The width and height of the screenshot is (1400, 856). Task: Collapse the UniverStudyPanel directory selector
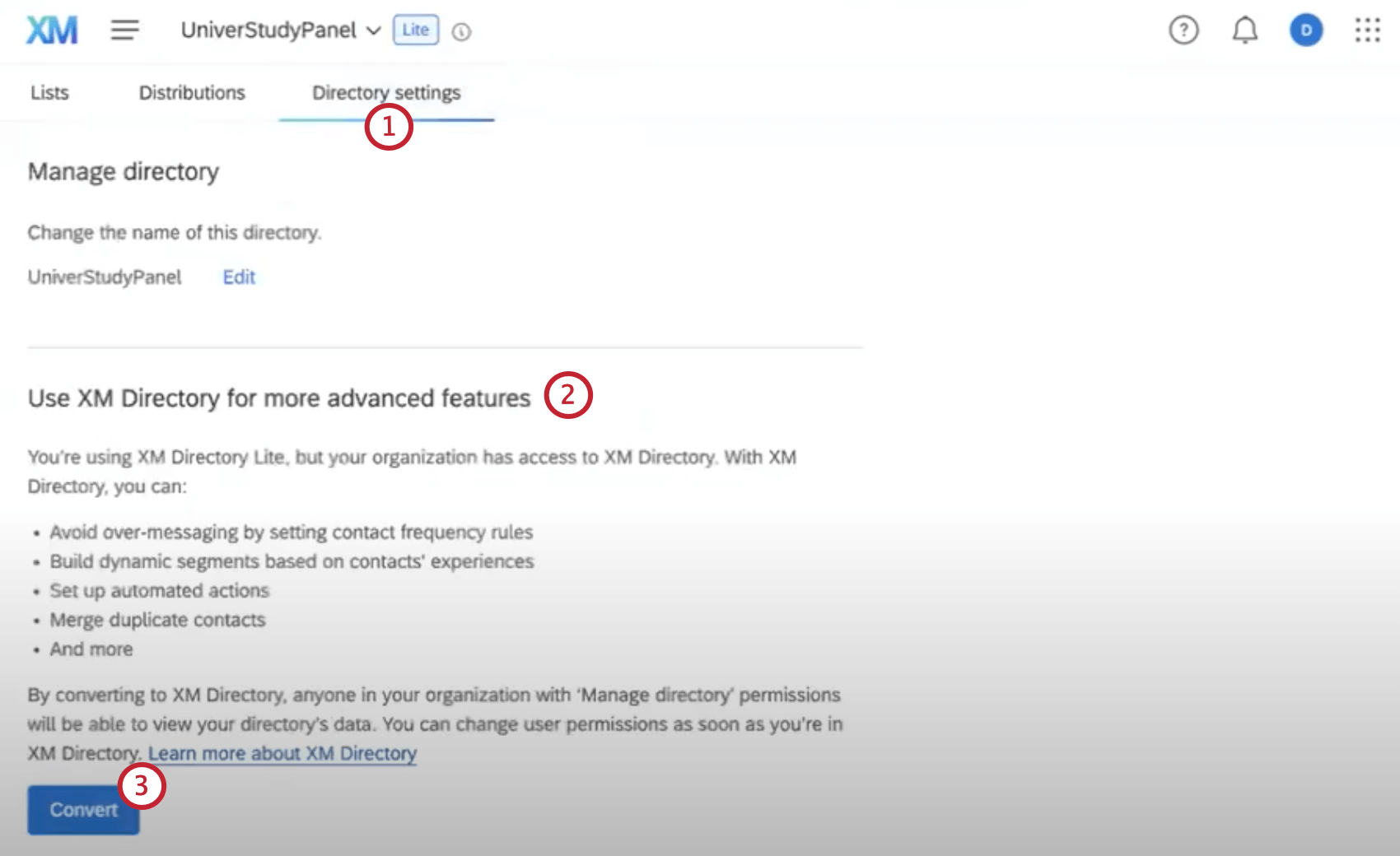(373, 31)
